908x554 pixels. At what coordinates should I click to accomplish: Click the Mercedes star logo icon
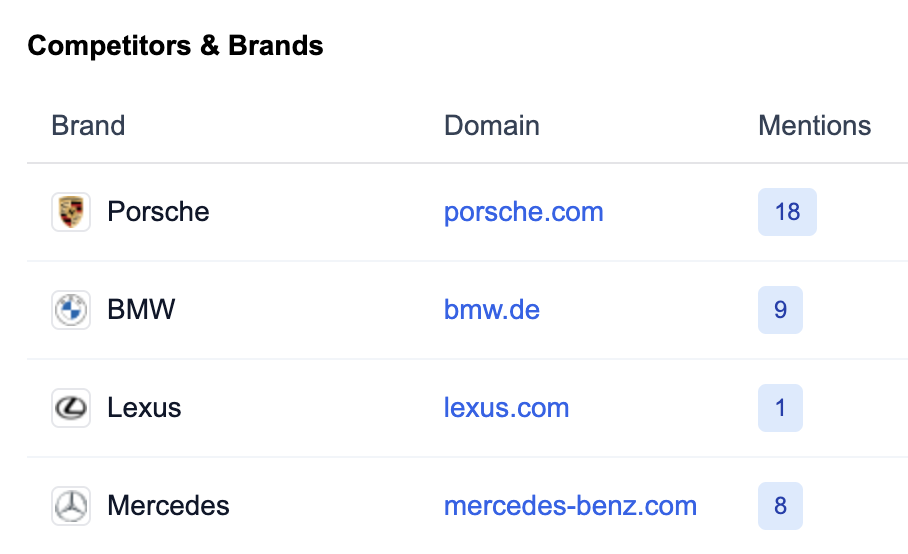pyautogui.click(x=71, y=506)
